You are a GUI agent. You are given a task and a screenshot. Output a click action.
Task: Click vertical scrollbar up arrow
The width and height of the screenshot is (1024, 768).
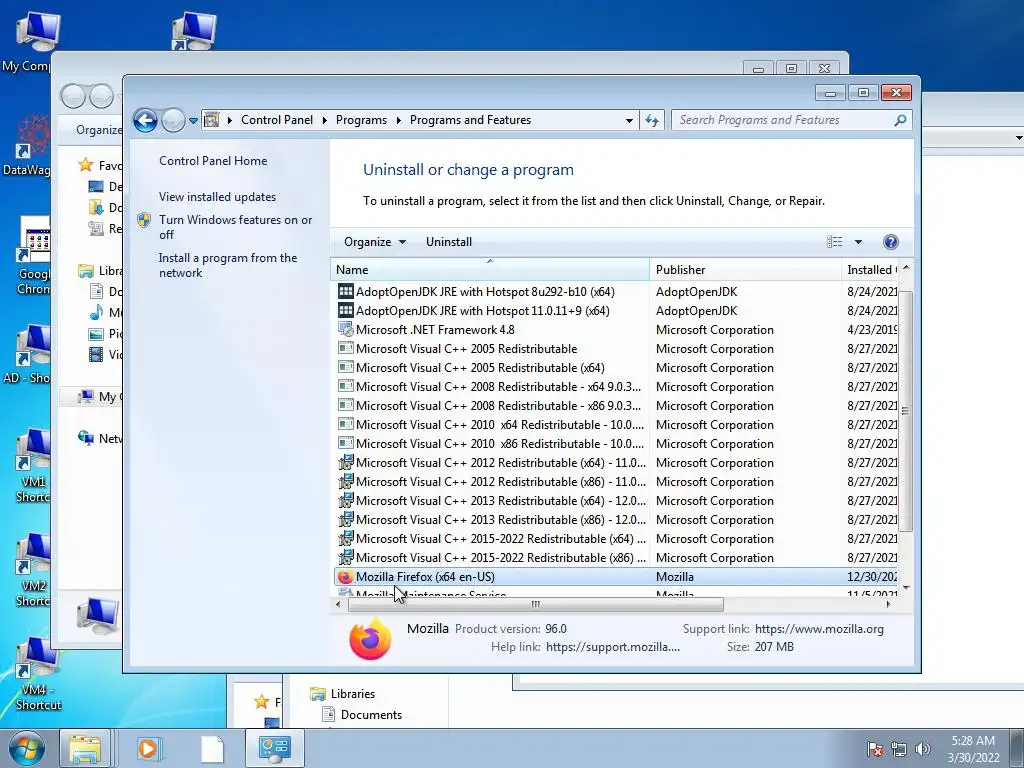[906, 268]
